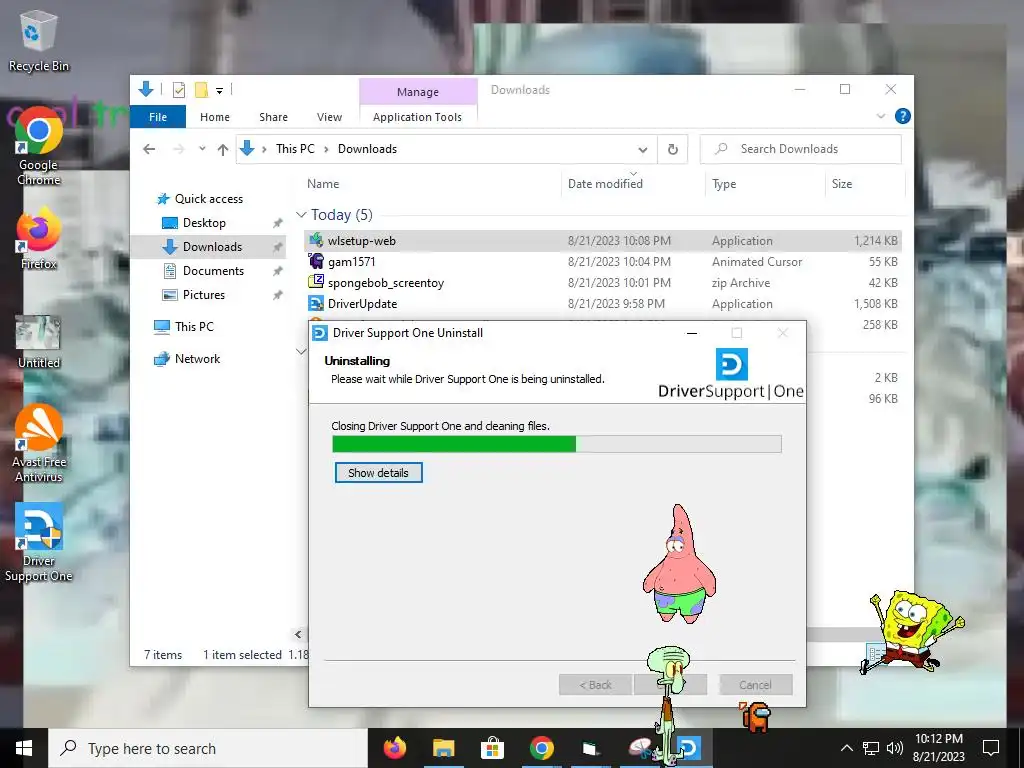Click the New Folder icon in the quick access toolbar
Image resolution: width=1024 pixels, height=768 pixels.
click(201, 90)
